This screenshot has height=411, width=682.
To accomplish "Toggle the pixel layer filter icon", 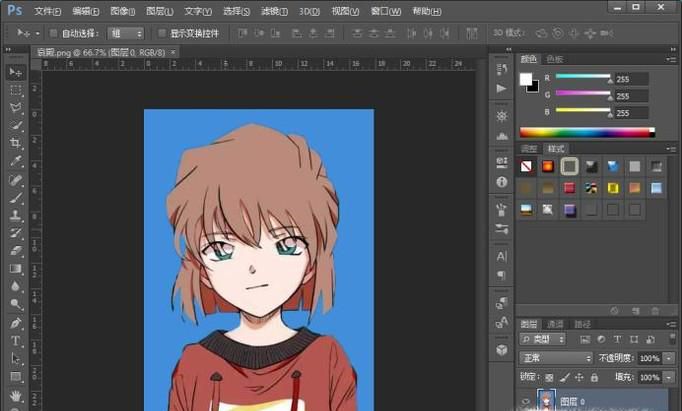I will (585, 340).
